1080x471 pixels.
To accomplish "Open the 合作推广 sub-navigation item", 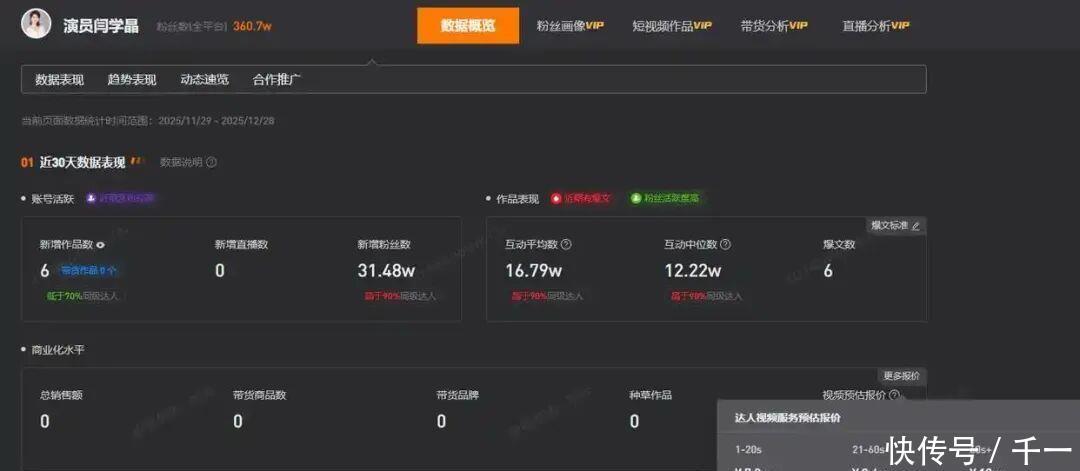I will 277,80.
